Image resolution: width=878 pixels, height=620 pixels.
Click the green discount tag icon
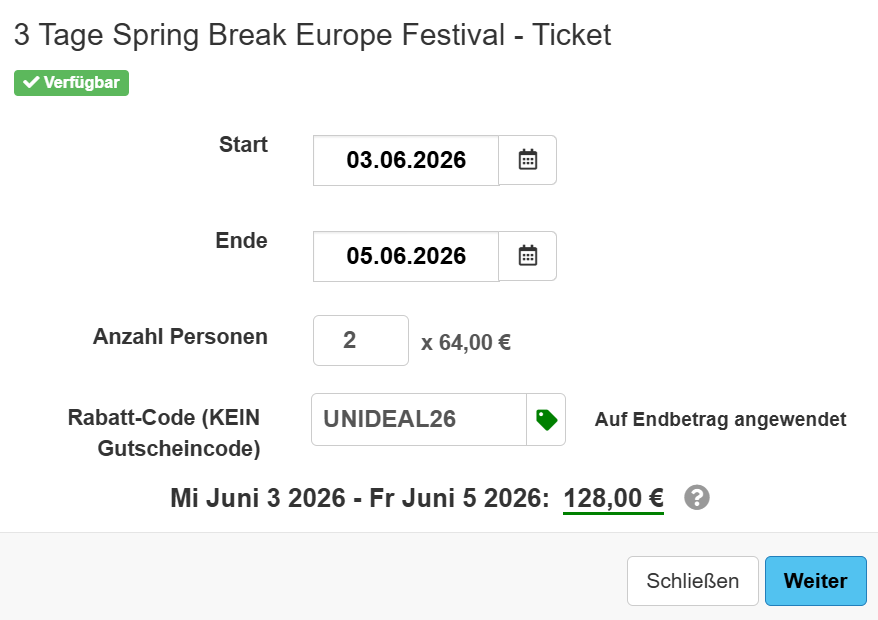click(546, 419)
